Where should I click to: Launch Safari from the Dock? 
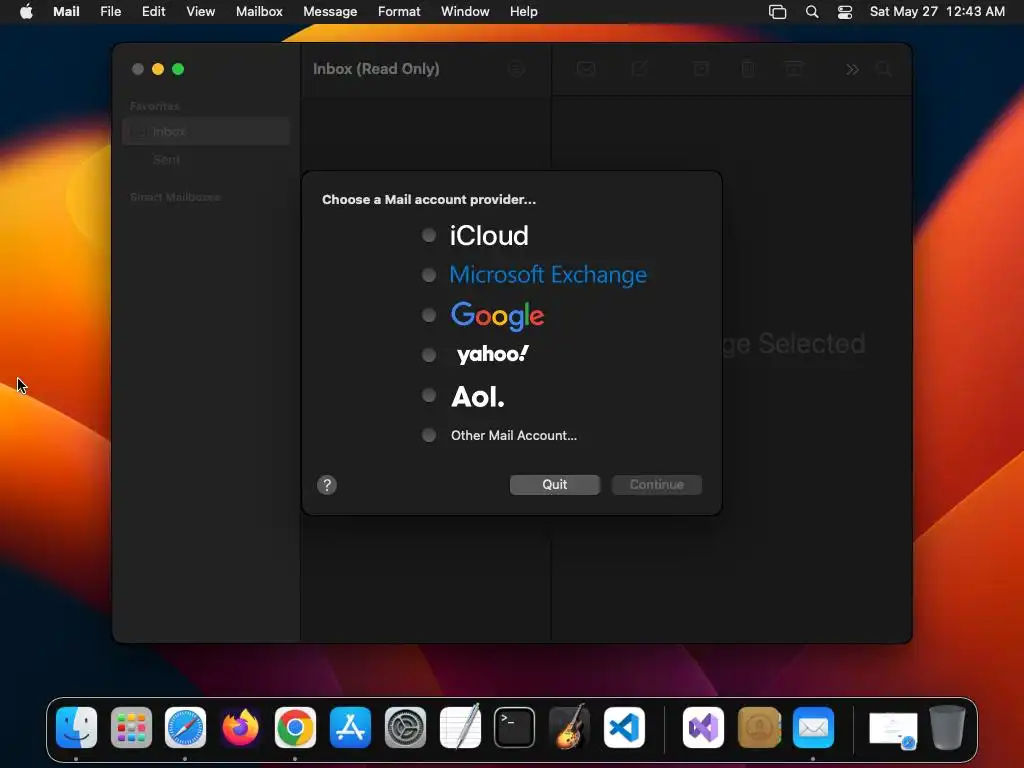(185, 728)
